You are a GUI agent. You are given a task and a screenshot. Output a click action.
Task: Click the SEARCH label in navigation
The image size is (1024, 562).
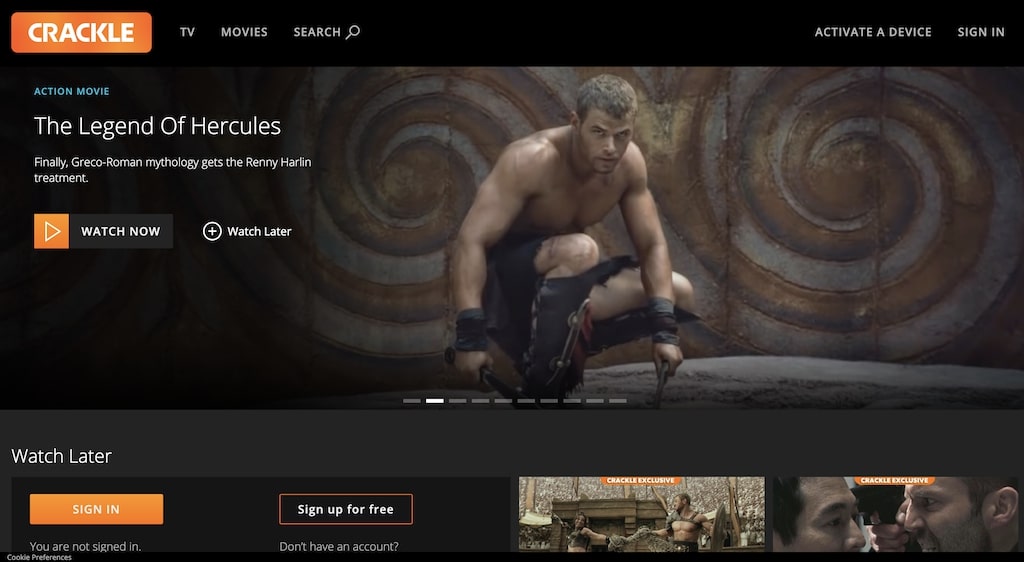(317, 32)
